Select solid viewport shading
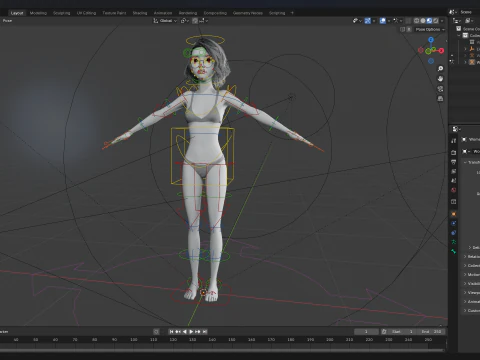The height and width of the screenshot is (360, 480). [423, 21]
